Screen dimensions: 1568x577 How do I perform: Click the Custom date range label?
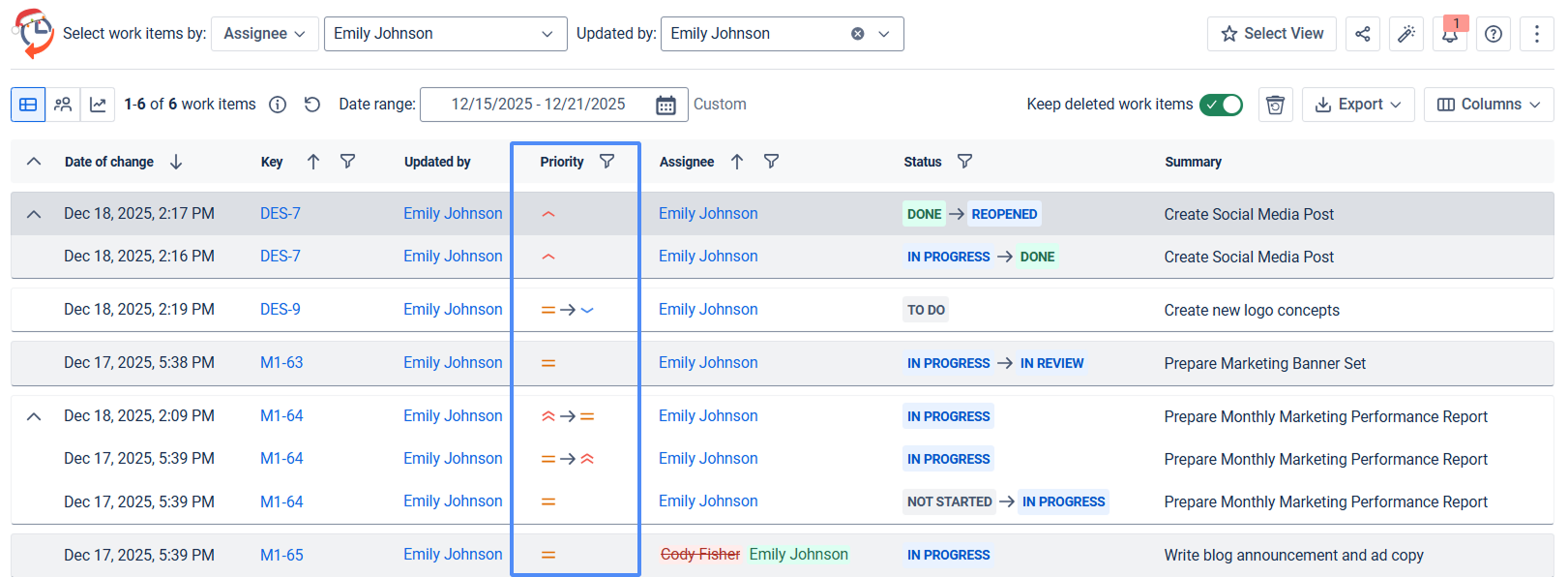tap(720, 105)
